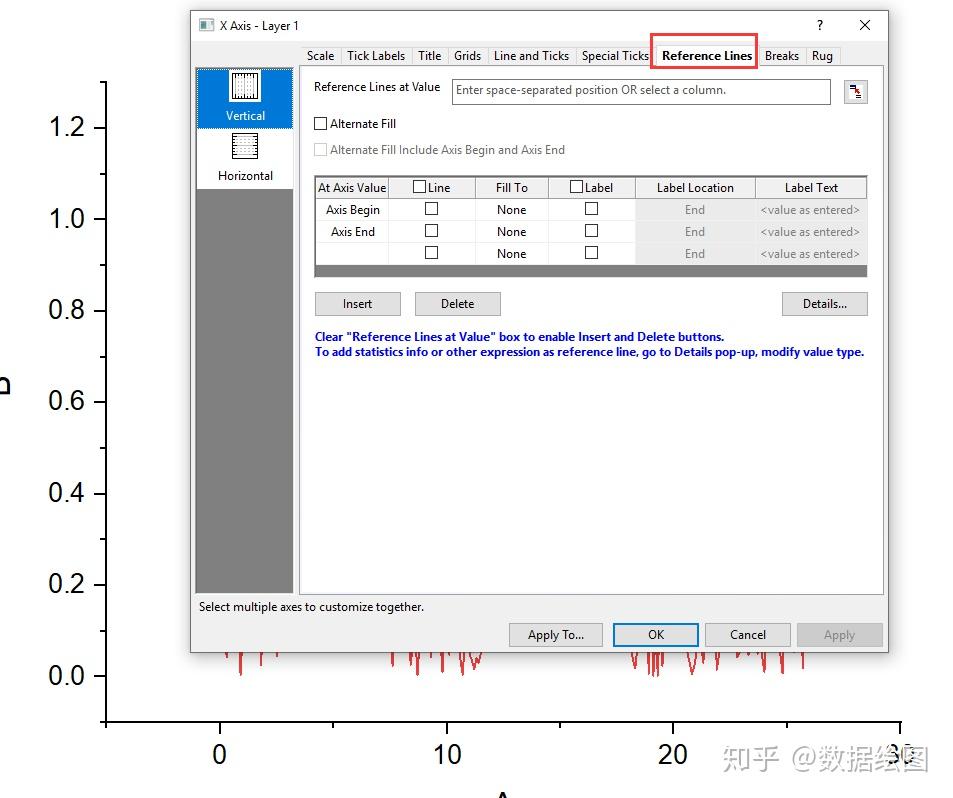Click the Details button
The height and width of the screenshot is (798, 953).
click(x=824, y=304)
